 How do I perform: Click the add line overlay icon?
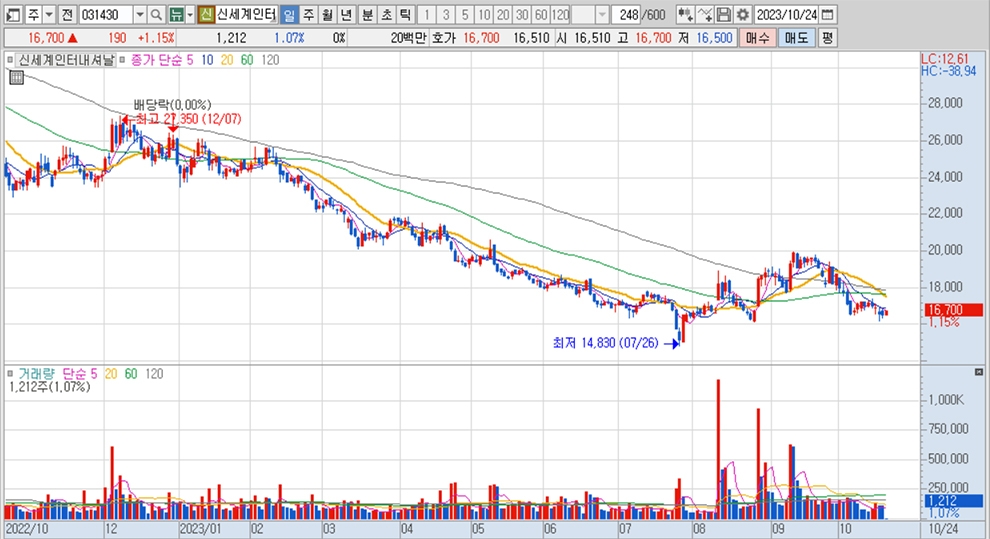point(705,15)
